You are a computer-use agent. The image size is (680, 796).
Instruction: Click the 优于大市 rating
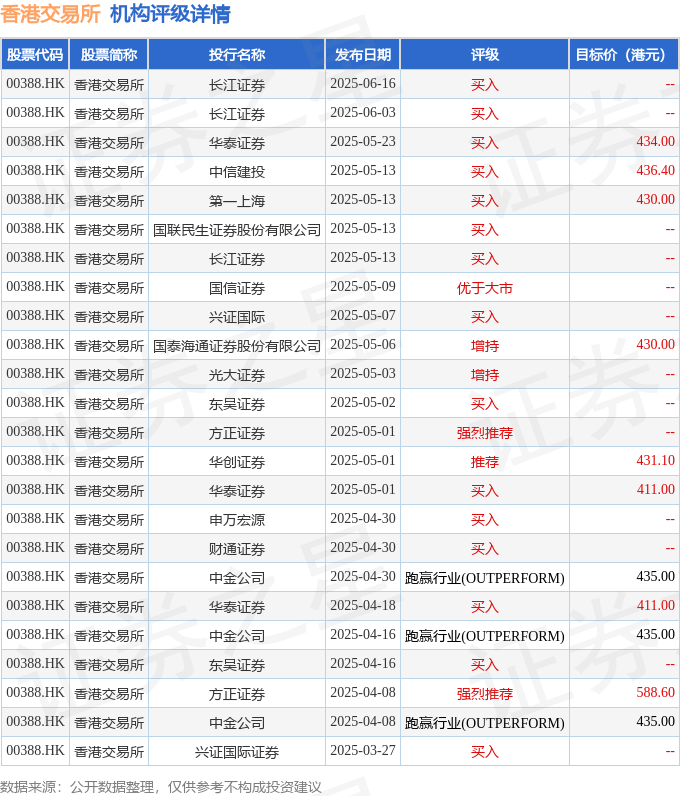pos(484,288)
